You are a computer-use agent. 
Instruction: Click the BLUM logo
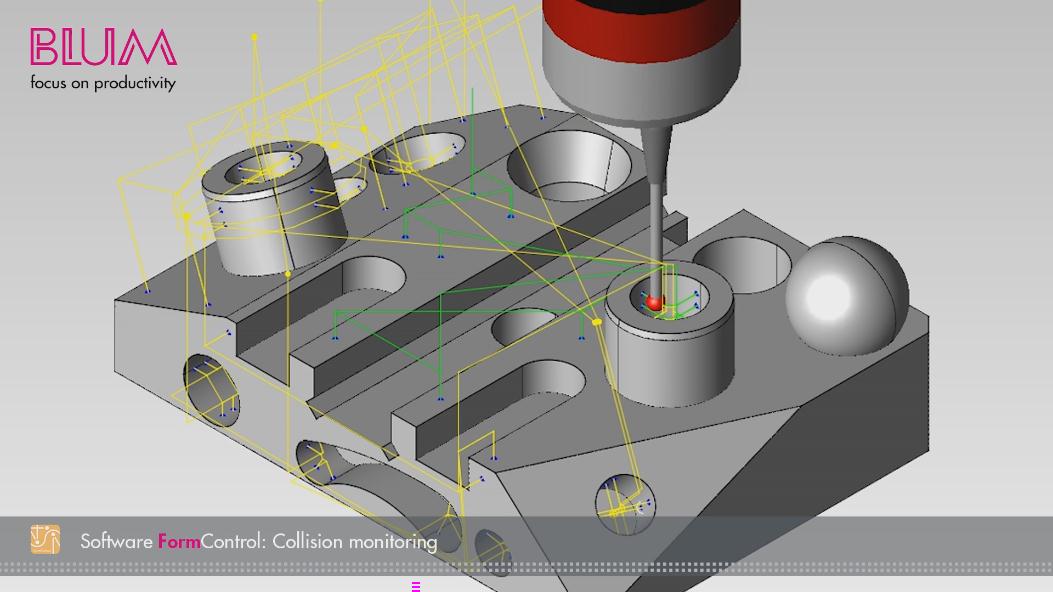103,47
